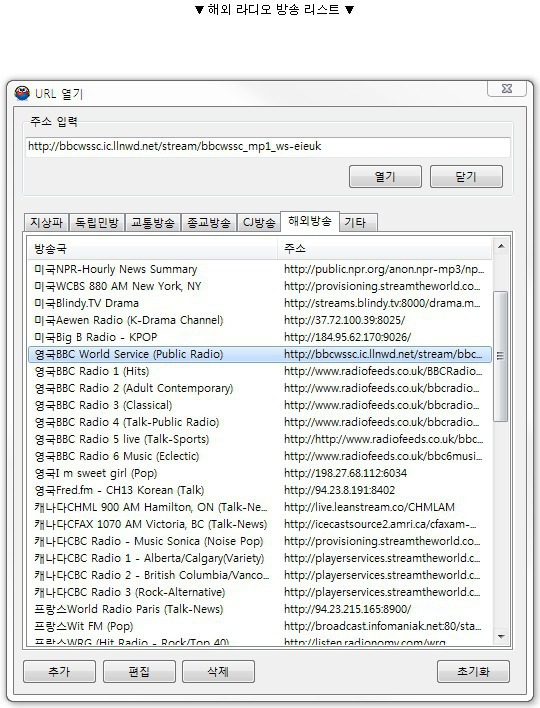This screenshot has width=540, height=708.
Task: Select 캐나다CBC Radio 3 (Rock-Alternative)
Action: point(259,592)
